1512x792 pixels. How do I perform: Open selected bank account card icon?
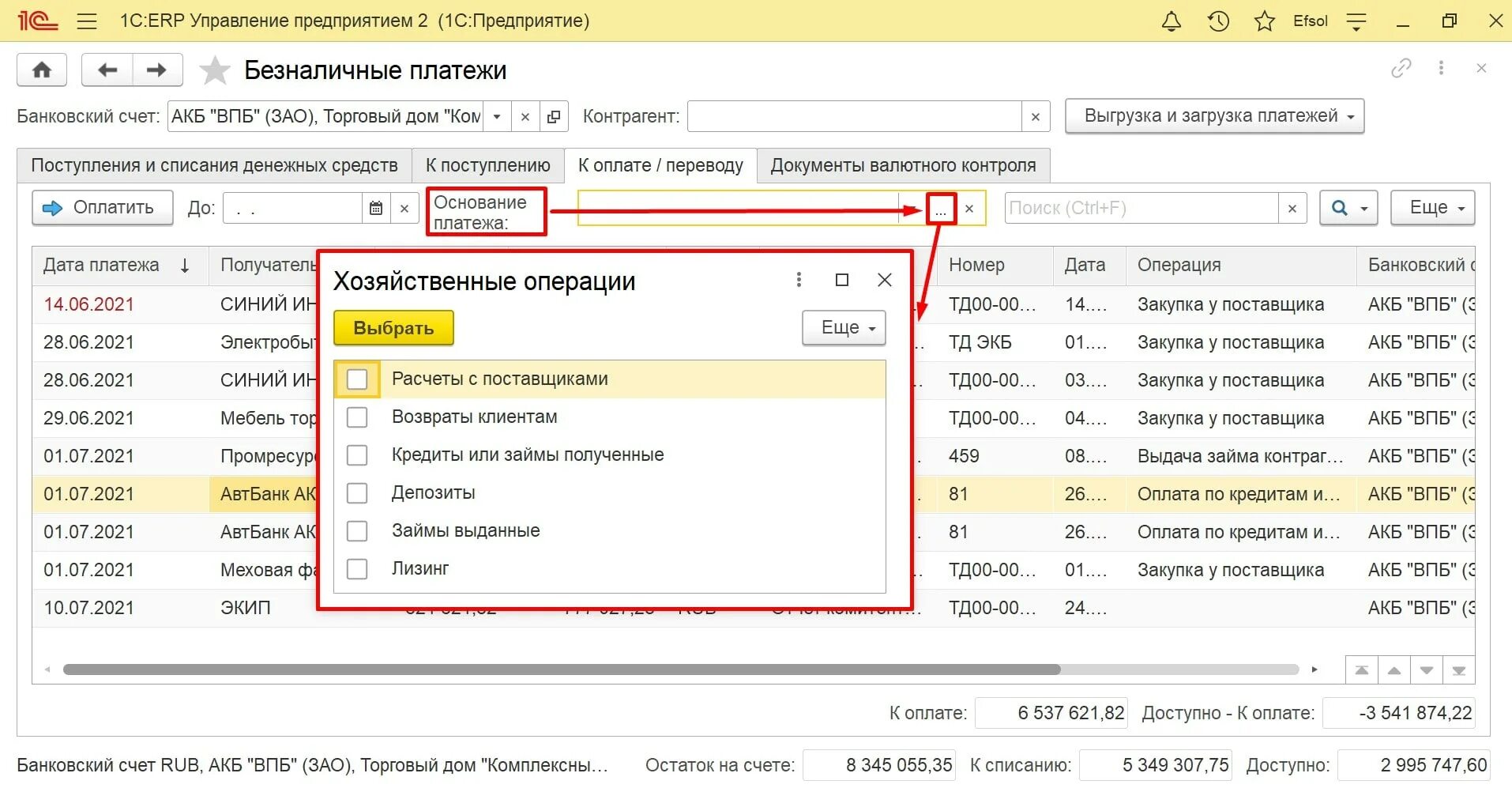pyautogui.click(x=554, y=117)
